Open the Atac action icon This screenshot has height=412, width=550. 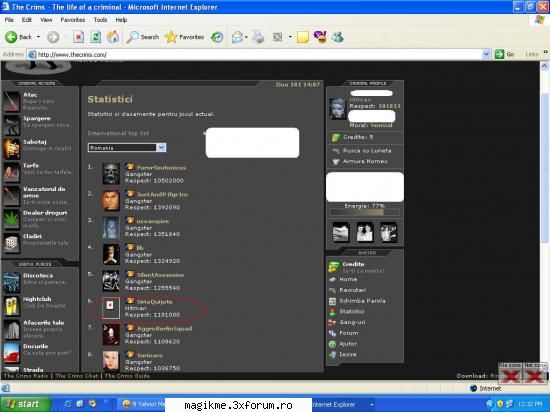[x=12, y=101]
